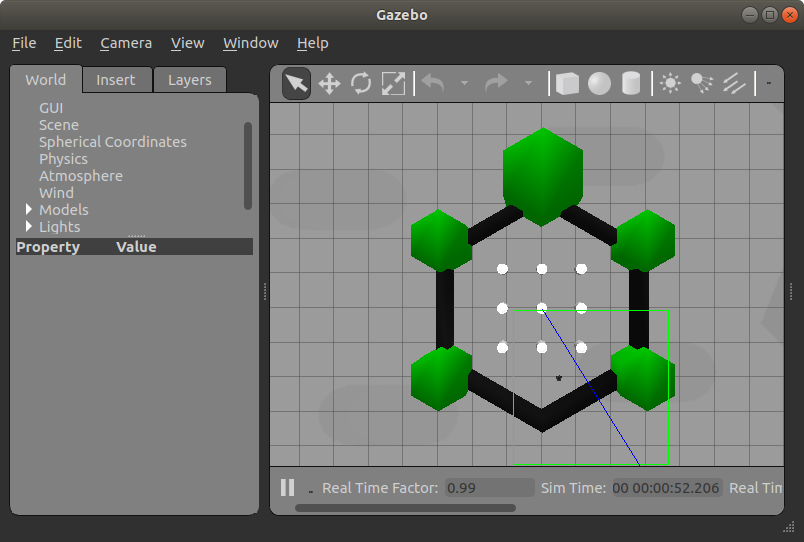Expand the Lights tree node
Screen dimensions: 804x542
click(x=29, y=226)
